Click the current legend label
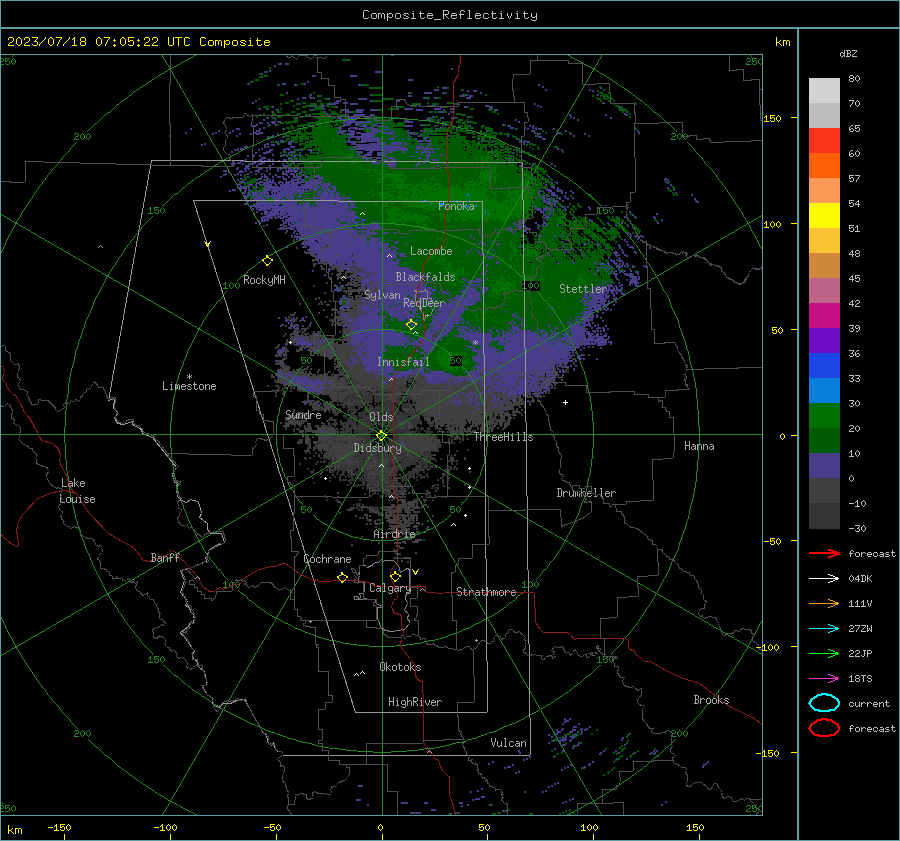The height and width of the screenshot is (841, 900). click(869, 703)
